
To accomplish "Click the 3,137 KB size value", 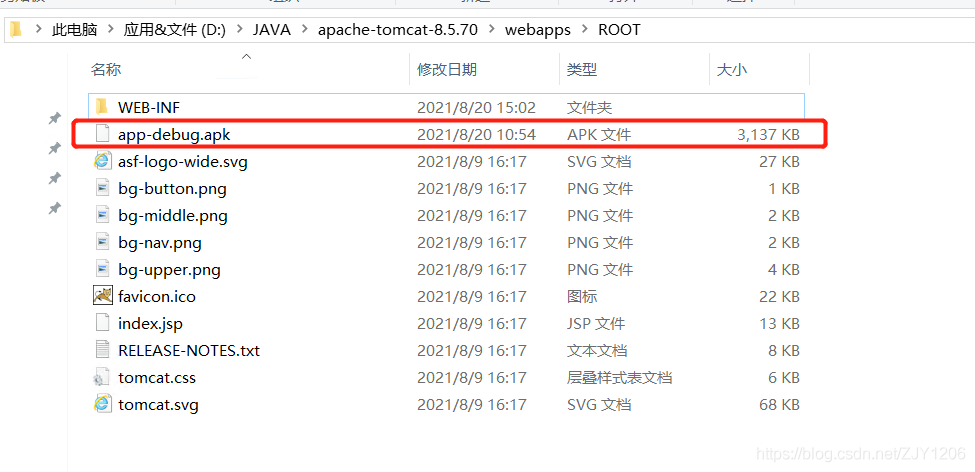I will click(x=769, y=134).
